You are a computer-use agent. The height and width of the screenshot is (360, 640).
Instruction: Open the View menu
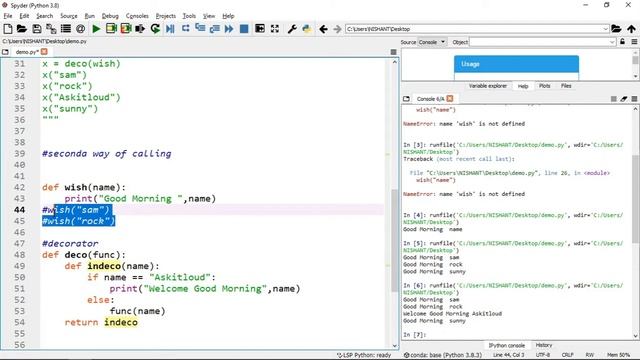click(x=209, y=16)
